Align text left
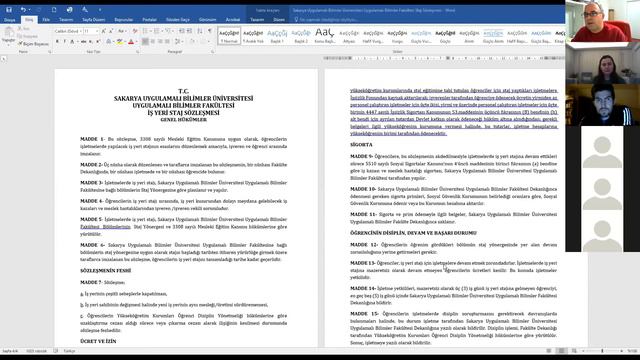Viewport: 640px width, 360px height. (145, 42)
